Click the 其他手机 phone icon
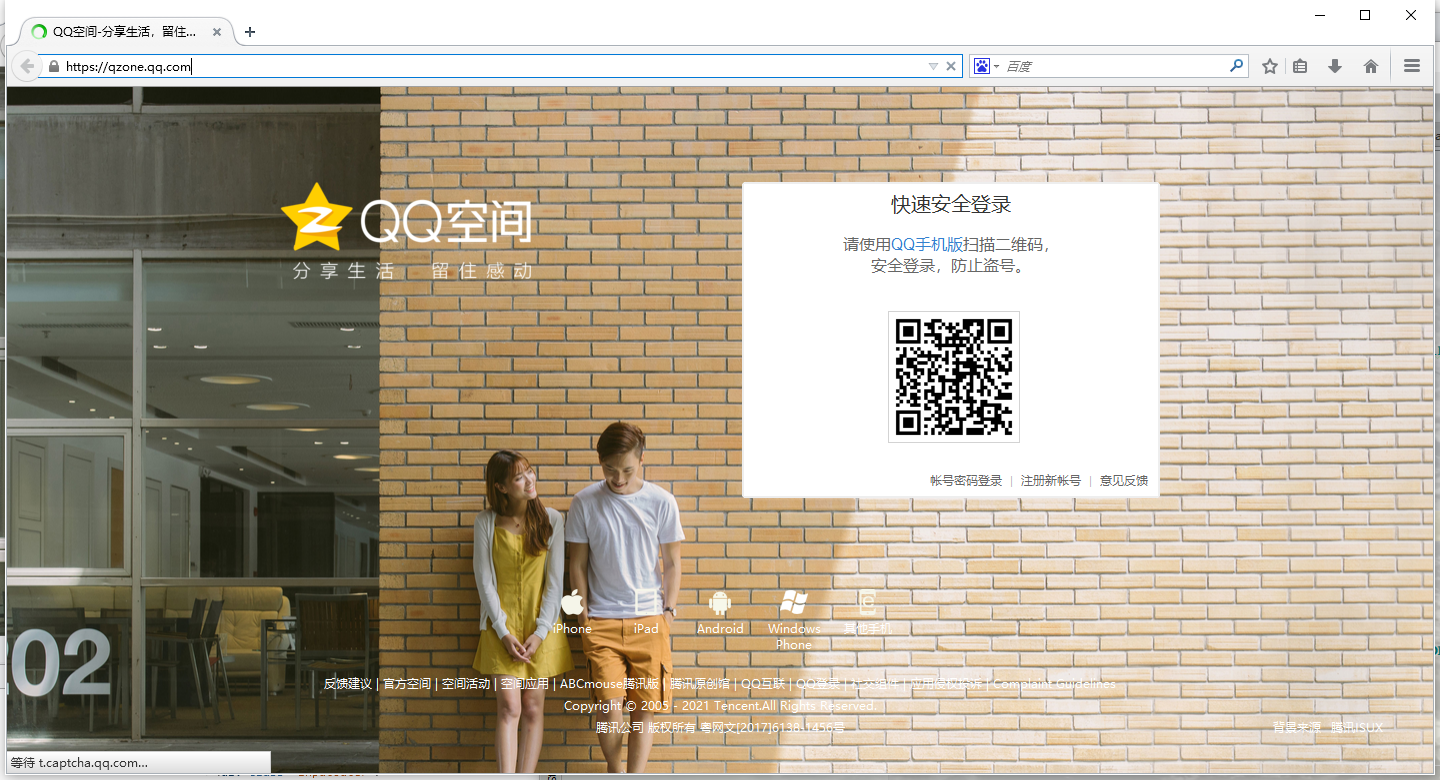 [x=866, y=602]
